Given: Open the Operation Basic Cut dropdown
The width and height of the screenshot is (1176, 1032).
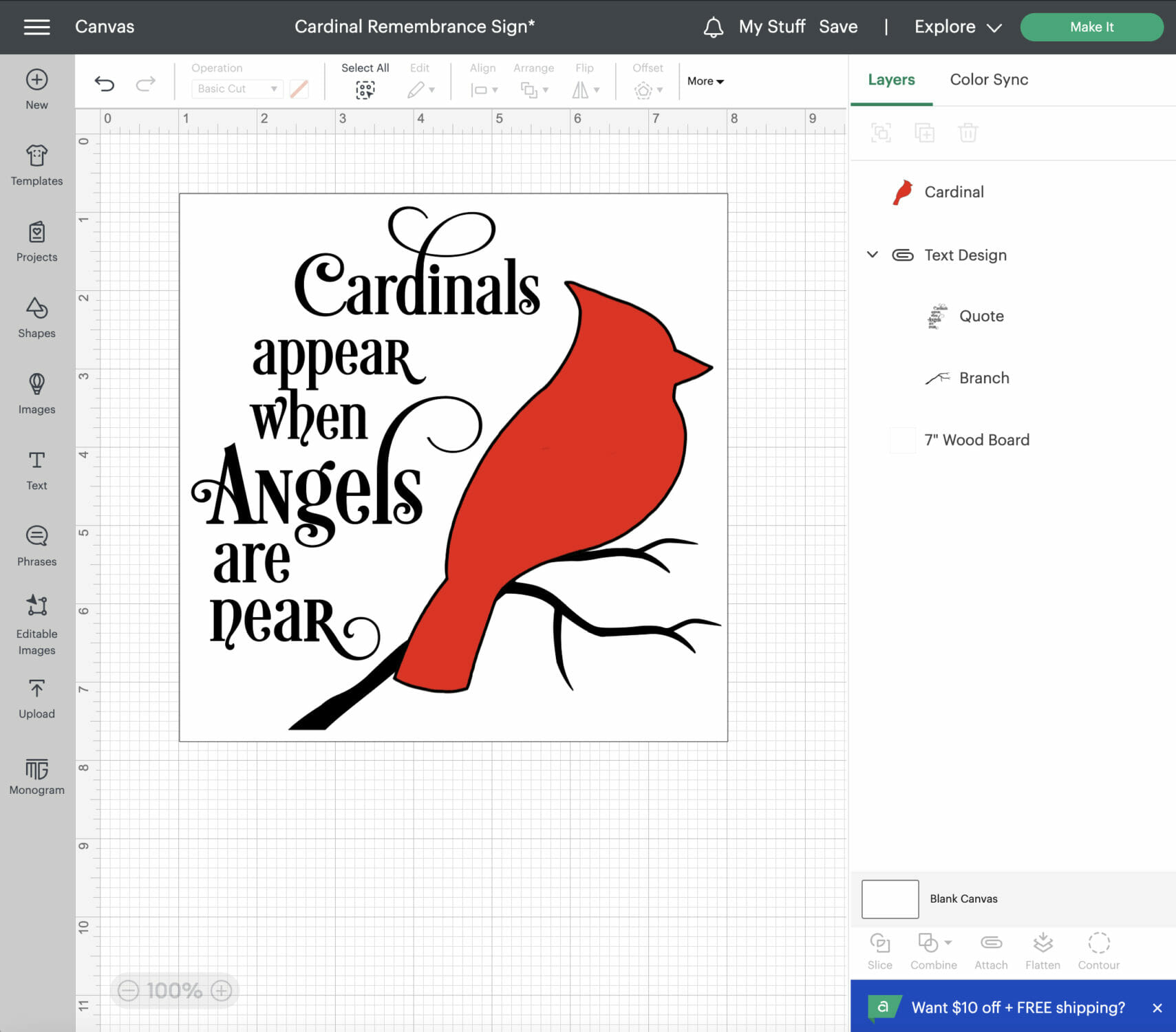Looking at the screenshot, I should (x=237, y=89).
